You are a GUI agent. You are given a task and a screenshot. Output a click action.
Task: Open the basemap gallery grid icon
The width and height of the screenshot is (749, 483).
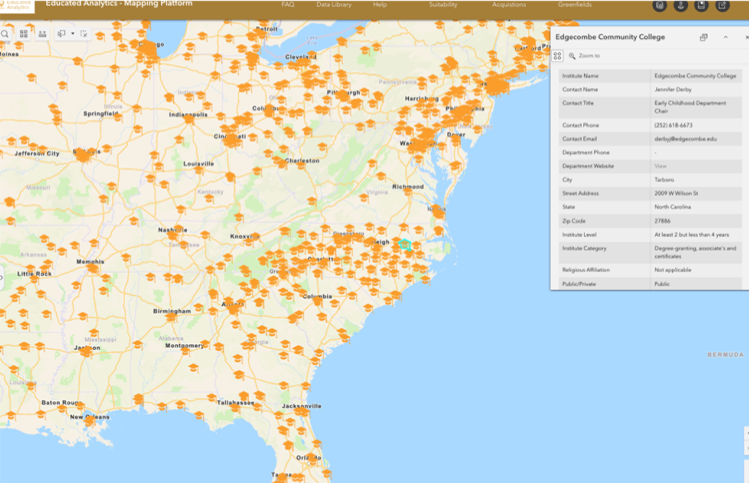tap(23, 33)
